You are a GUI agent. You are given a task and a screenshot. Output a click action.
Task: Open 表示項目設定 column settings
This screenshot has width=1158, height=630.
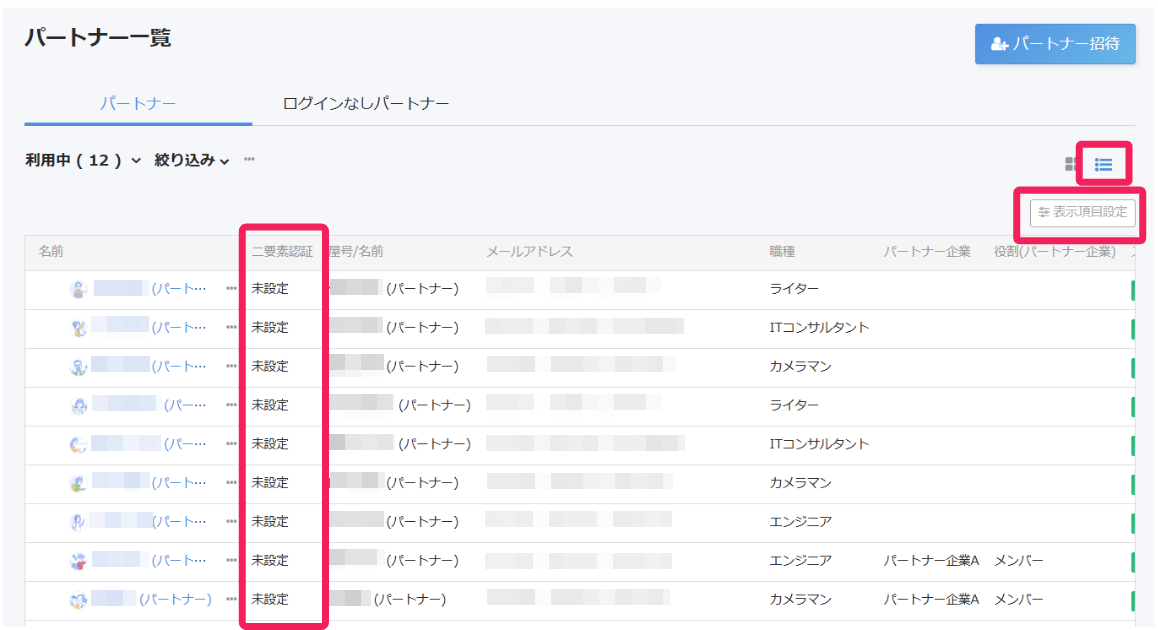coord(1083,212)
